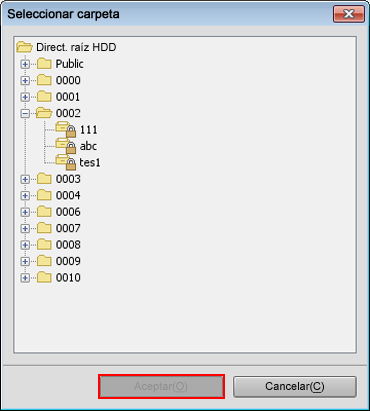Select the '0004' folder name

[x=68, y=195]
